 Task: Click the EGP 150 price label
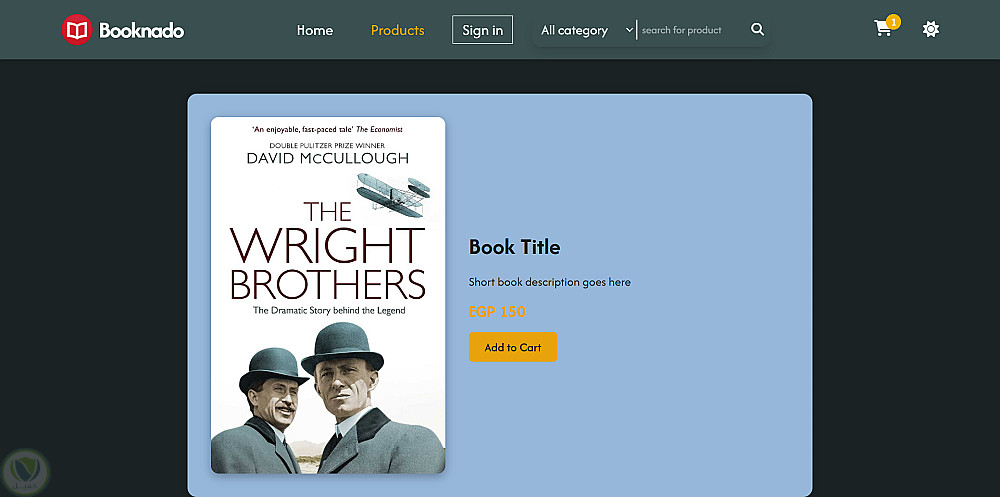497,312
